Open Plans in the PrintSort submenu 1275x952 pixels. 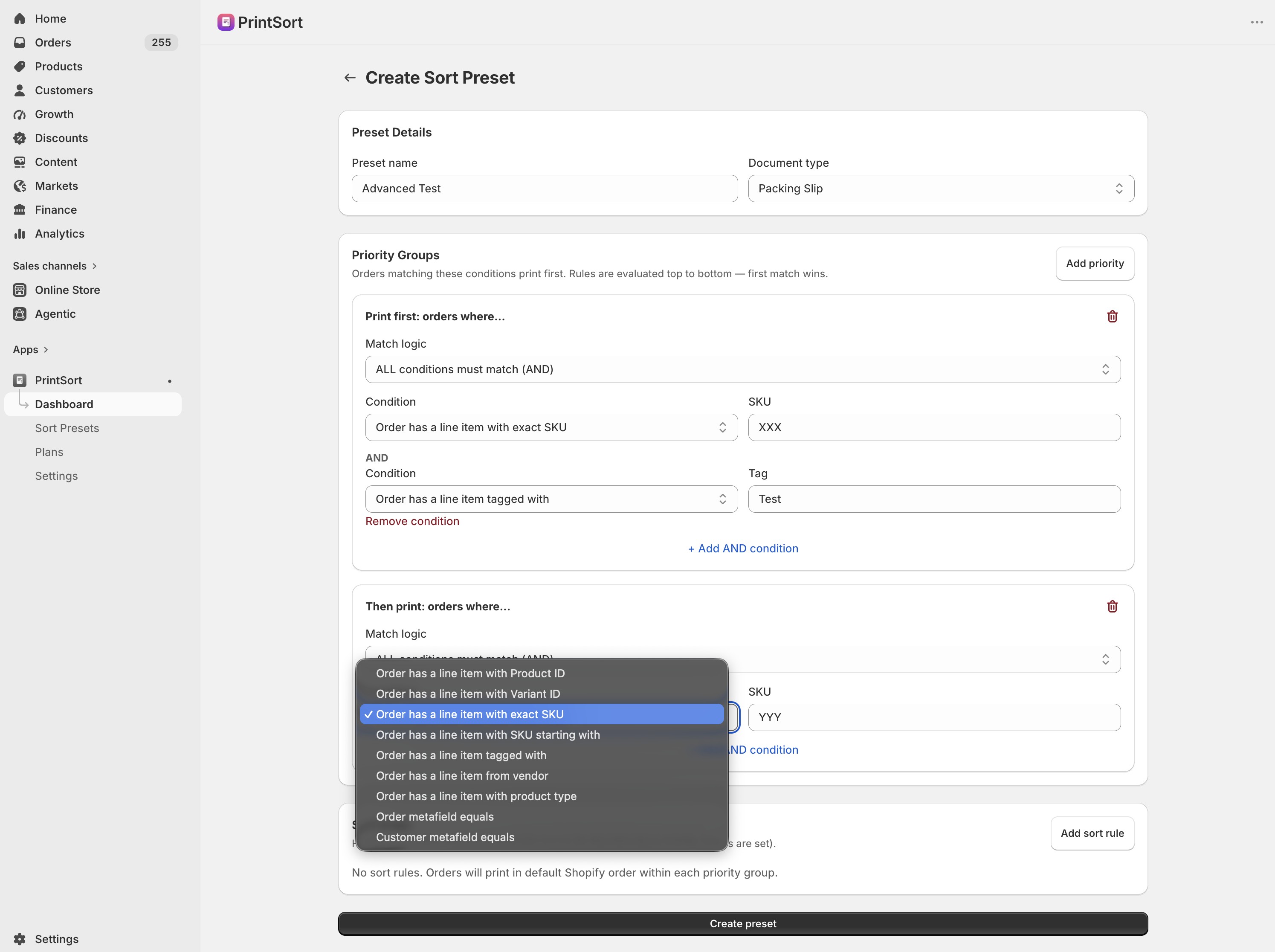pyautogui.click(x=49, y=453)
